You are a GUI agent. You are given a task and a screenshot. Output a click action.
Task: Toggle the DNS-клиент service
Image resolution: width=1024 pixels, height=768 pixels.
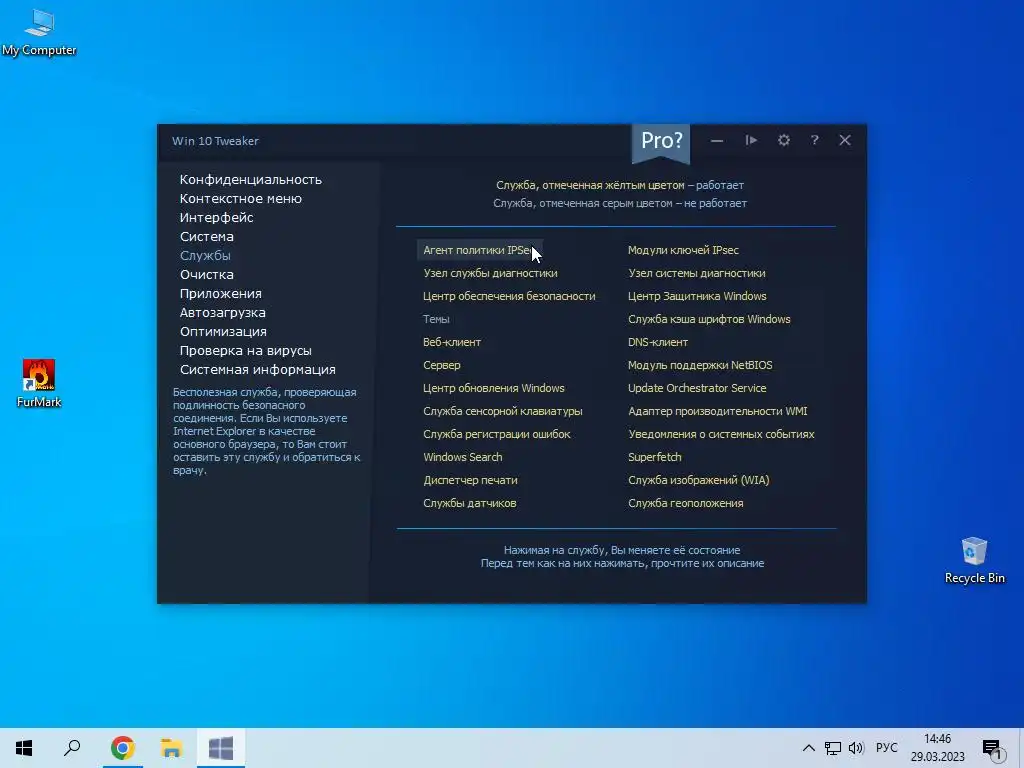pos(658,342)
